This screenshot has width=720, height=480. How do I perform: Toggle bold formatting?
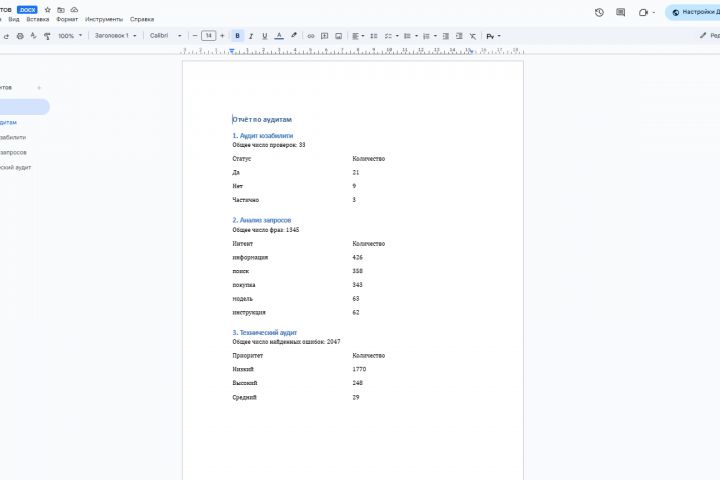pyautogui.click(x=237, y=36)
